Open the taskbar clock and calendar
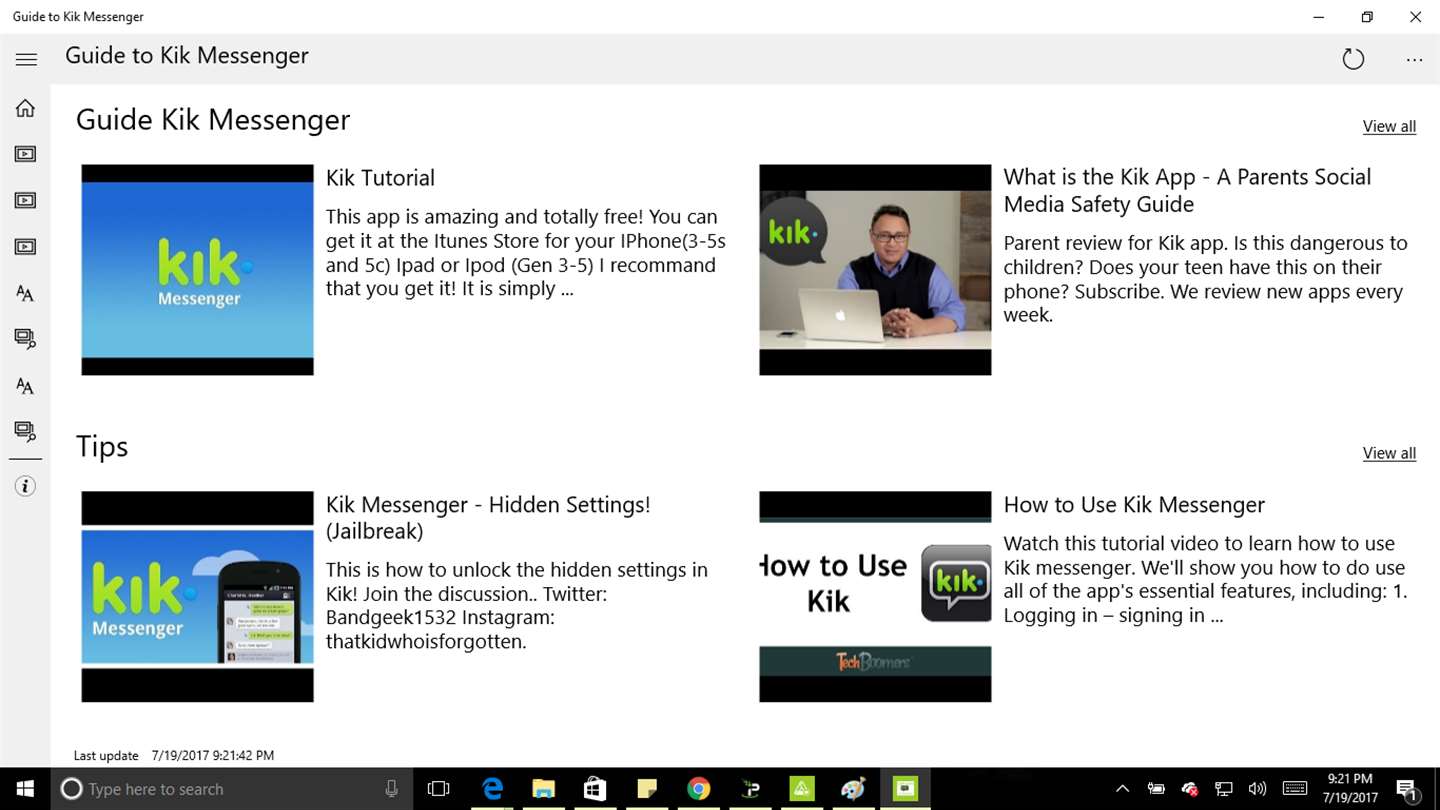The width and height of the screenshot is (1440, 810). point(1349,789)
